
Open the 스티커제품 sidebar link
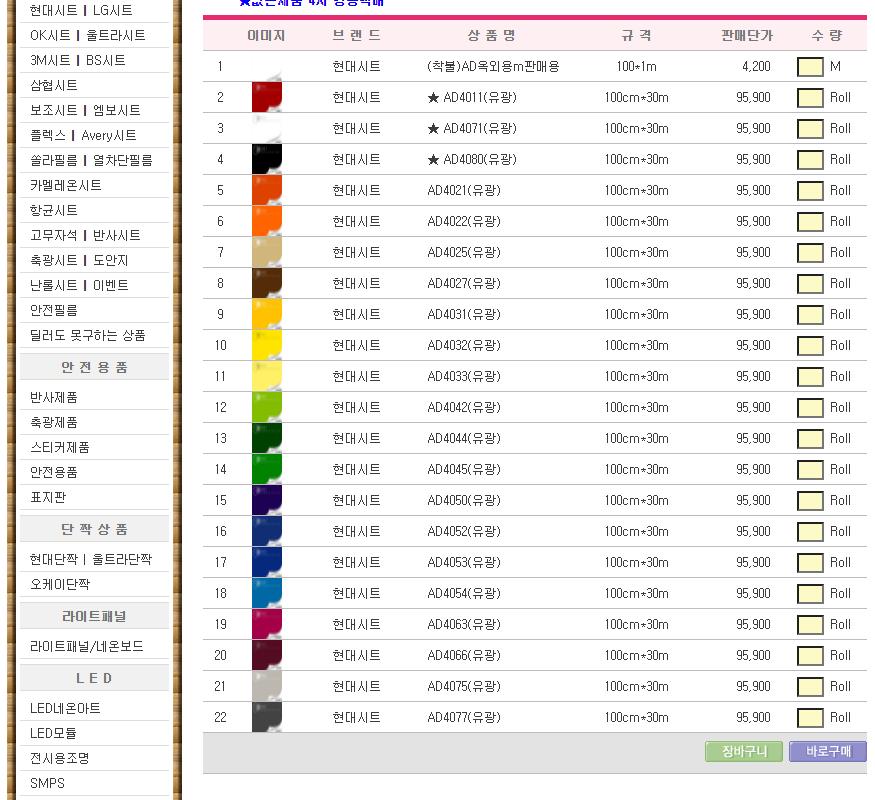coord(60,447)
